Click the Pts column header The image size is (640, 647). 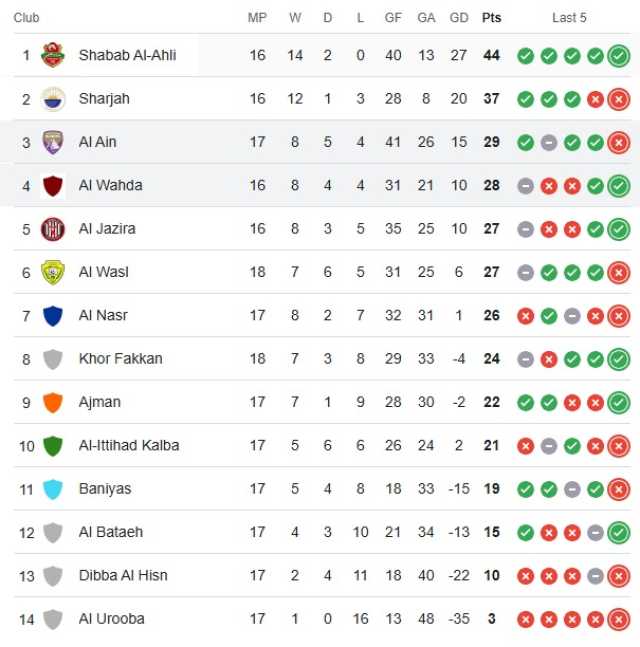(491, 18)
